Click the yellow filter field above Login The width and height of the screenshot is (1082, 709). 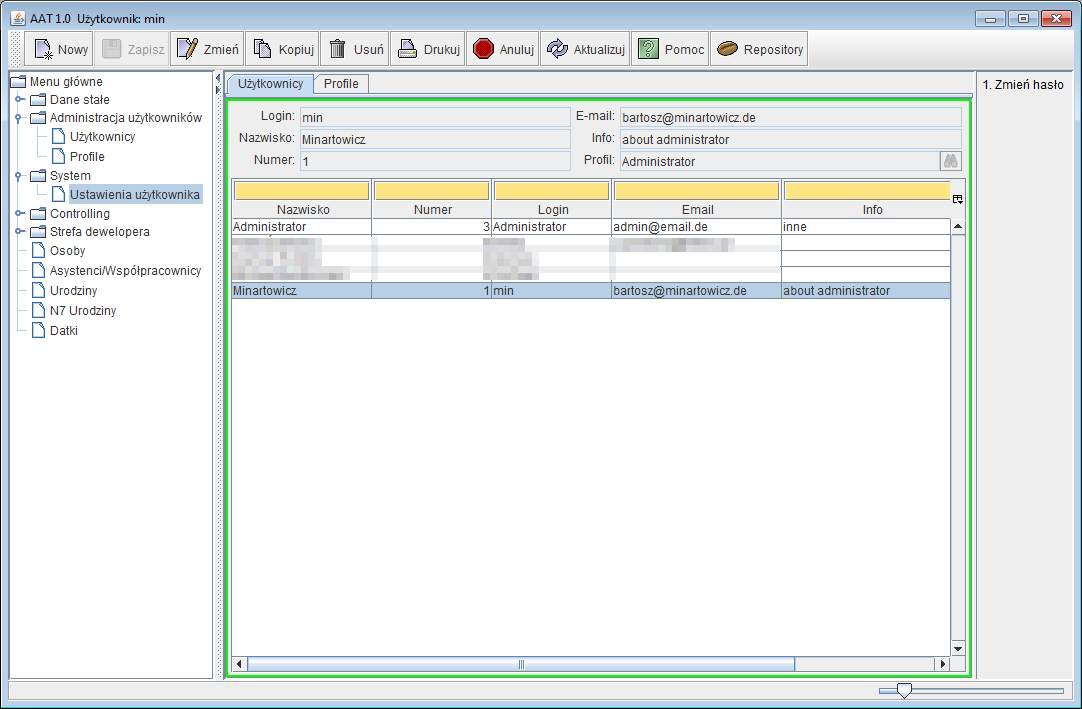click(552, 191)
